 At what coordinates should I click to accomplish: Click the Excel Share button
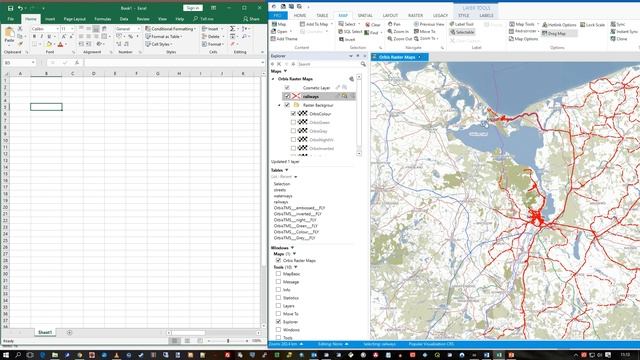251,19
